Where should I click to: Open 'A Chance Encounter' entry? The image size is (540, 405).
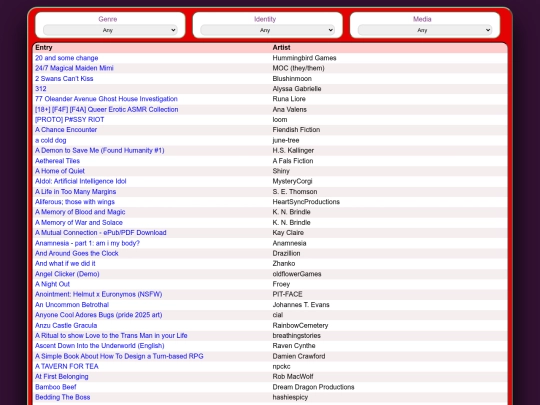click(66, 130)
